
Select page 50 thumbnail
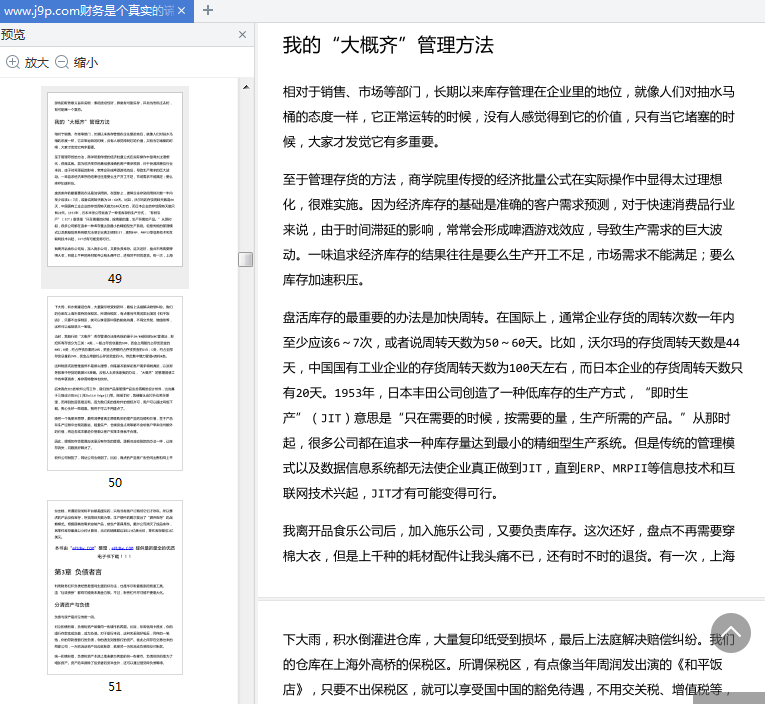pos(115,383)
